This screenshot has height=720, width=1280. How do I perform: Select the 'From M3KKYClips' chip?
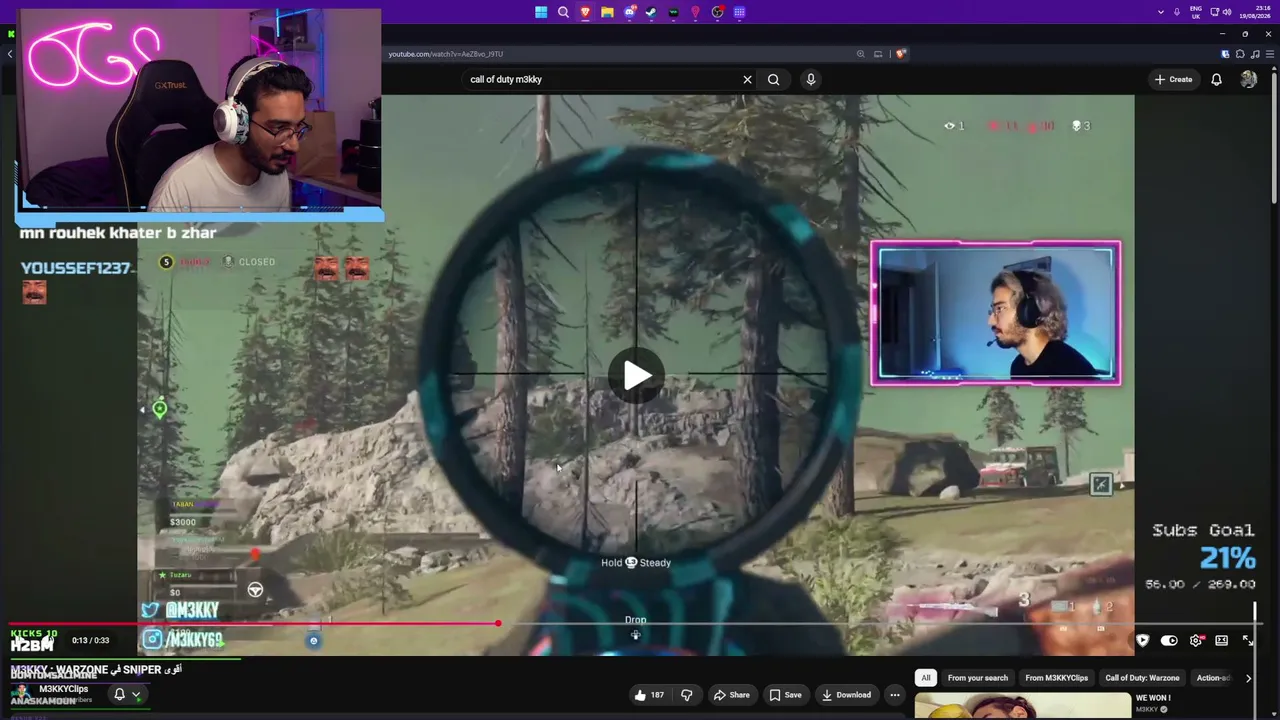pyautogui.click(x=1056, y=678)
